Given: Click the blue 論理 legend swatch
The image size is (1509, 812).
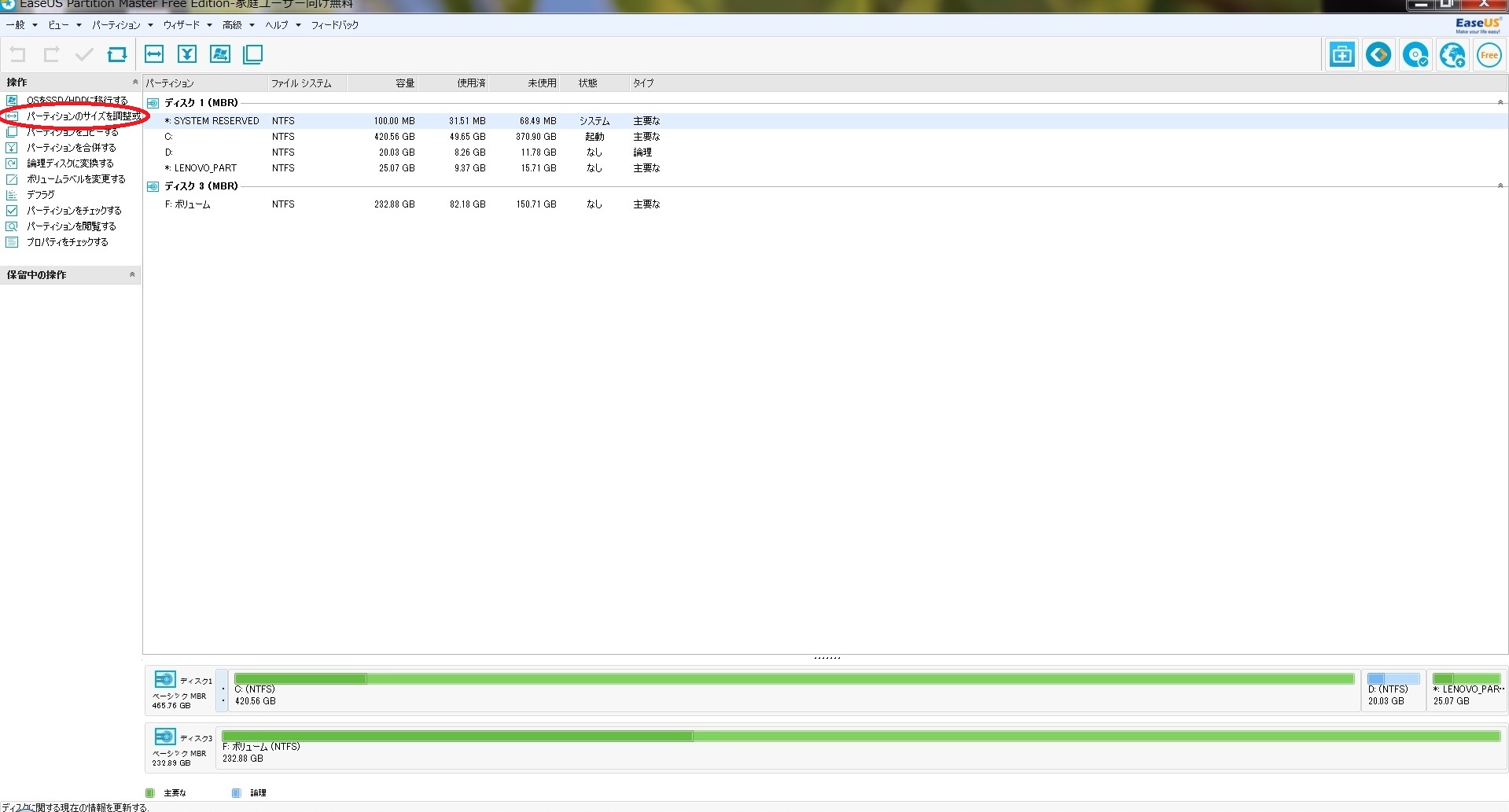Looking at the screenshot, I should click(236, 793).
